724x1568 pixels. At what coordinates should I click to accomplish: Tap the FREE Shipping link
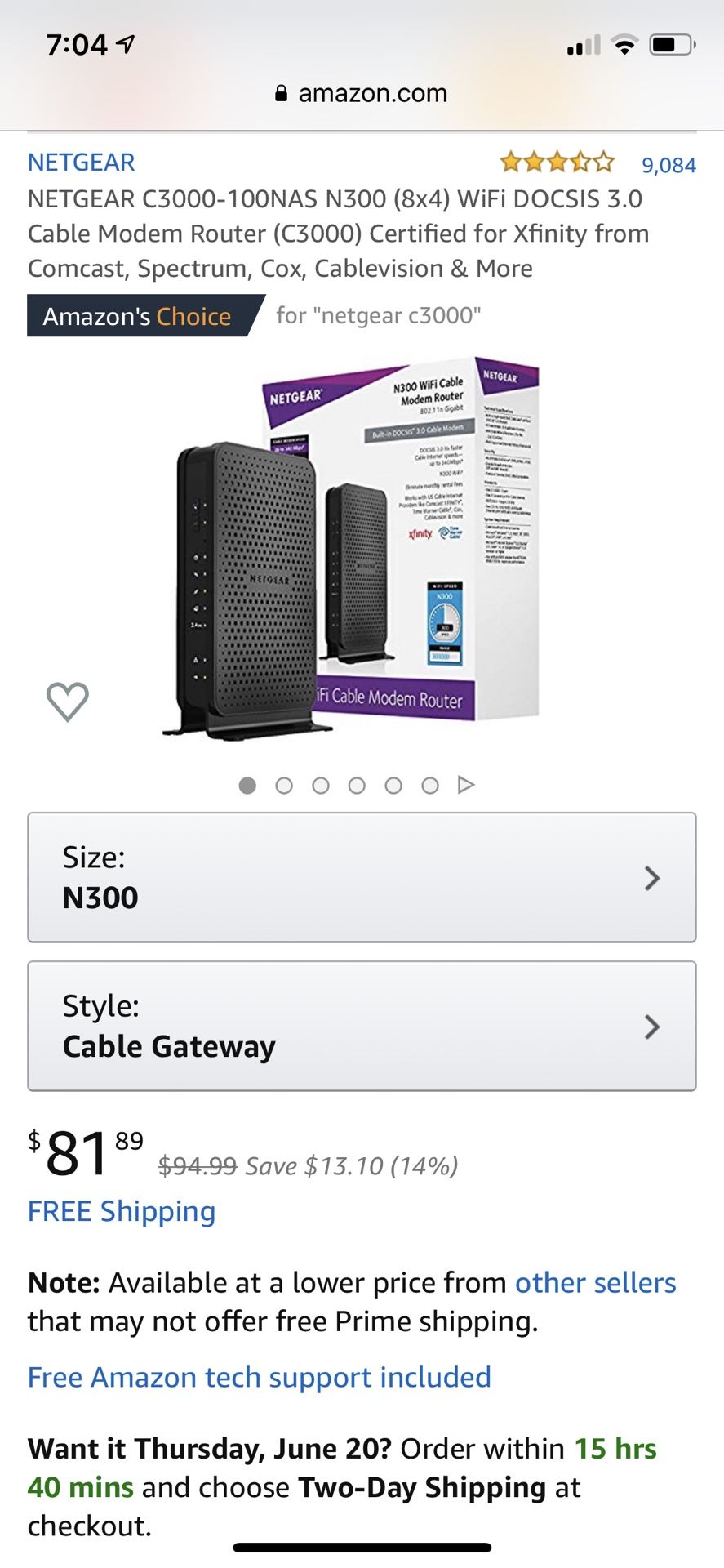(x=122, y=1212)
